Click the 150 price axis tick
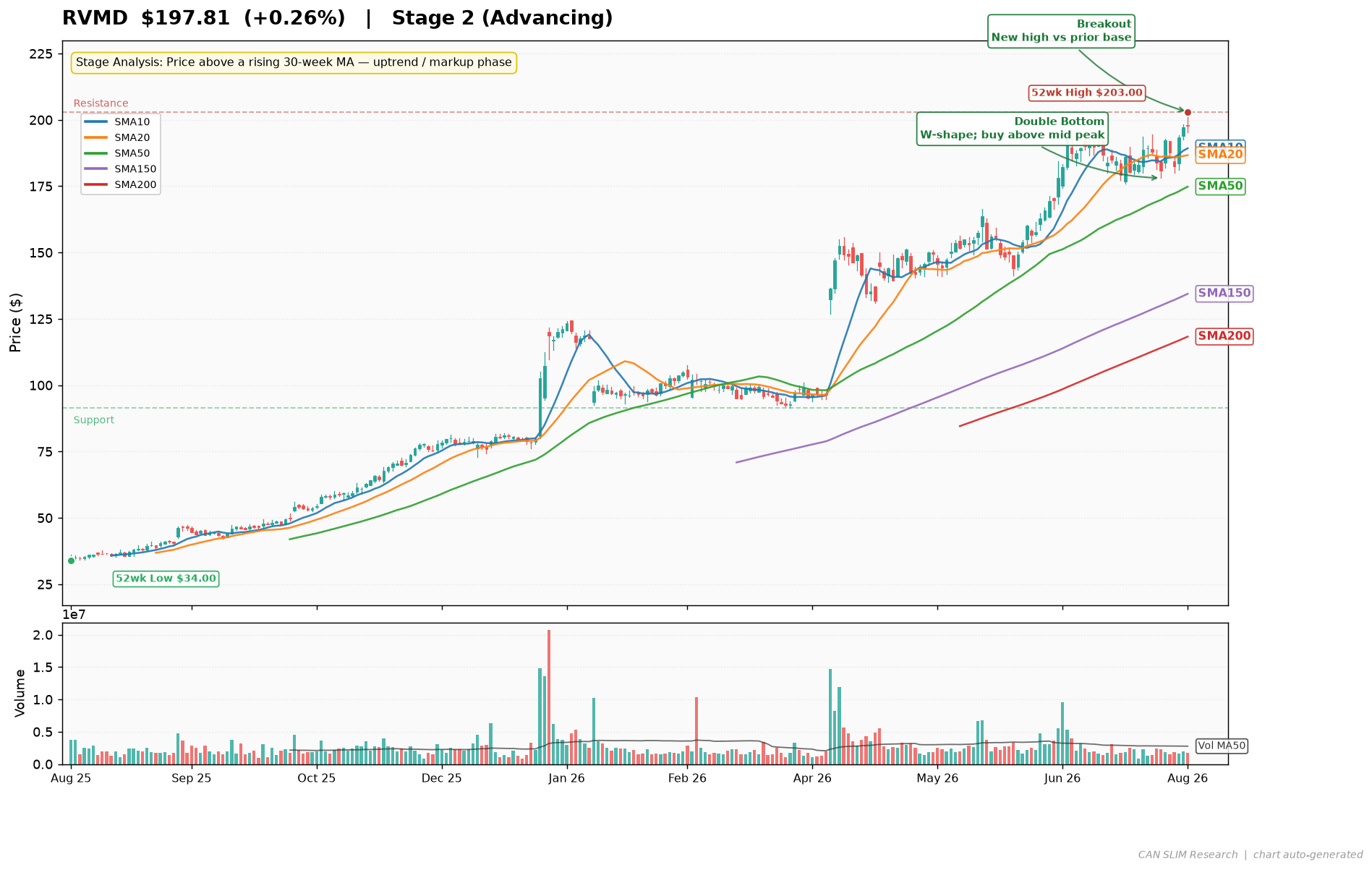Viewport: 1372px width, 870px height. [41, 253]
